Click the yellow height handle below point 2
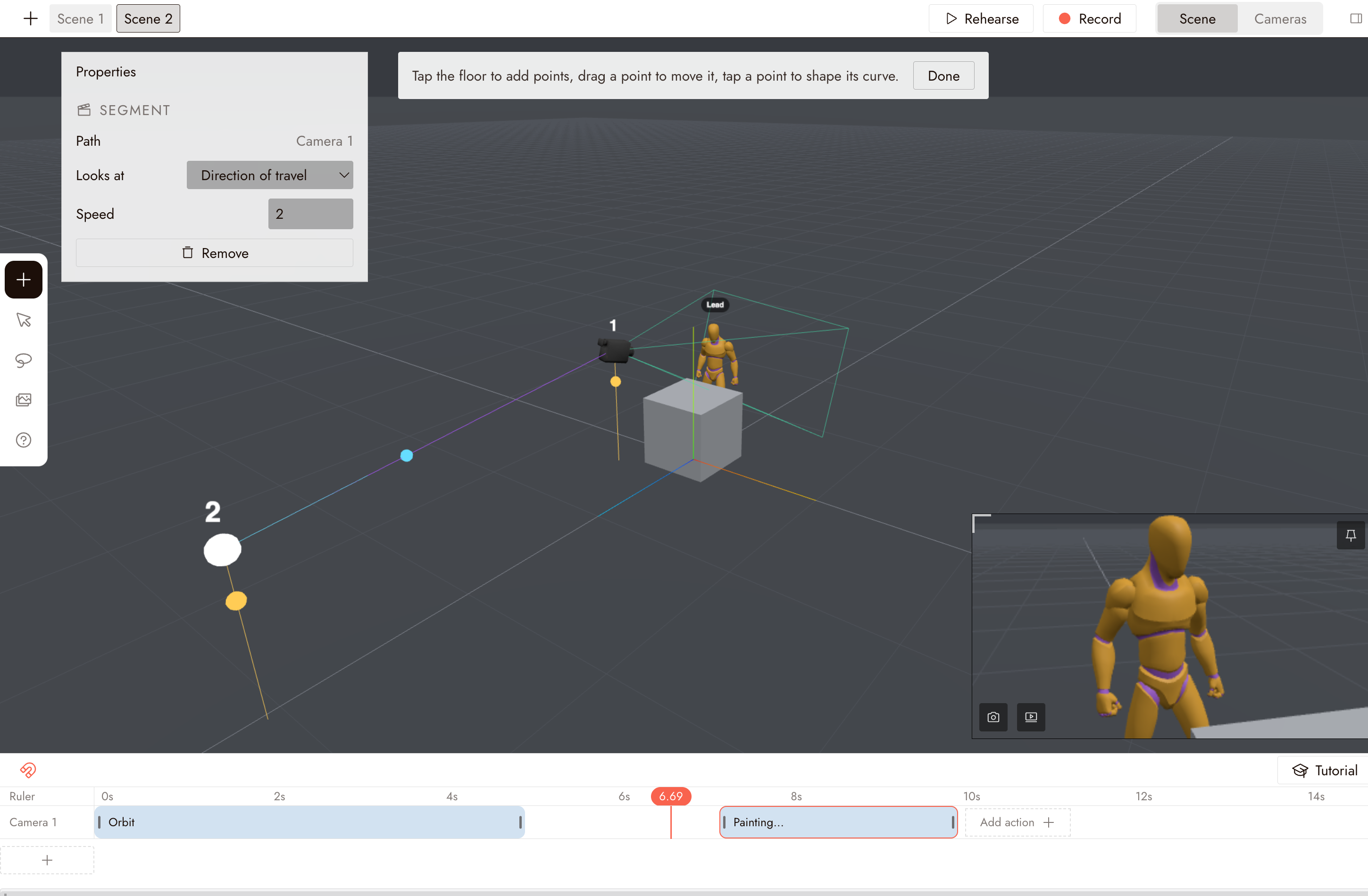 (236, 601)
